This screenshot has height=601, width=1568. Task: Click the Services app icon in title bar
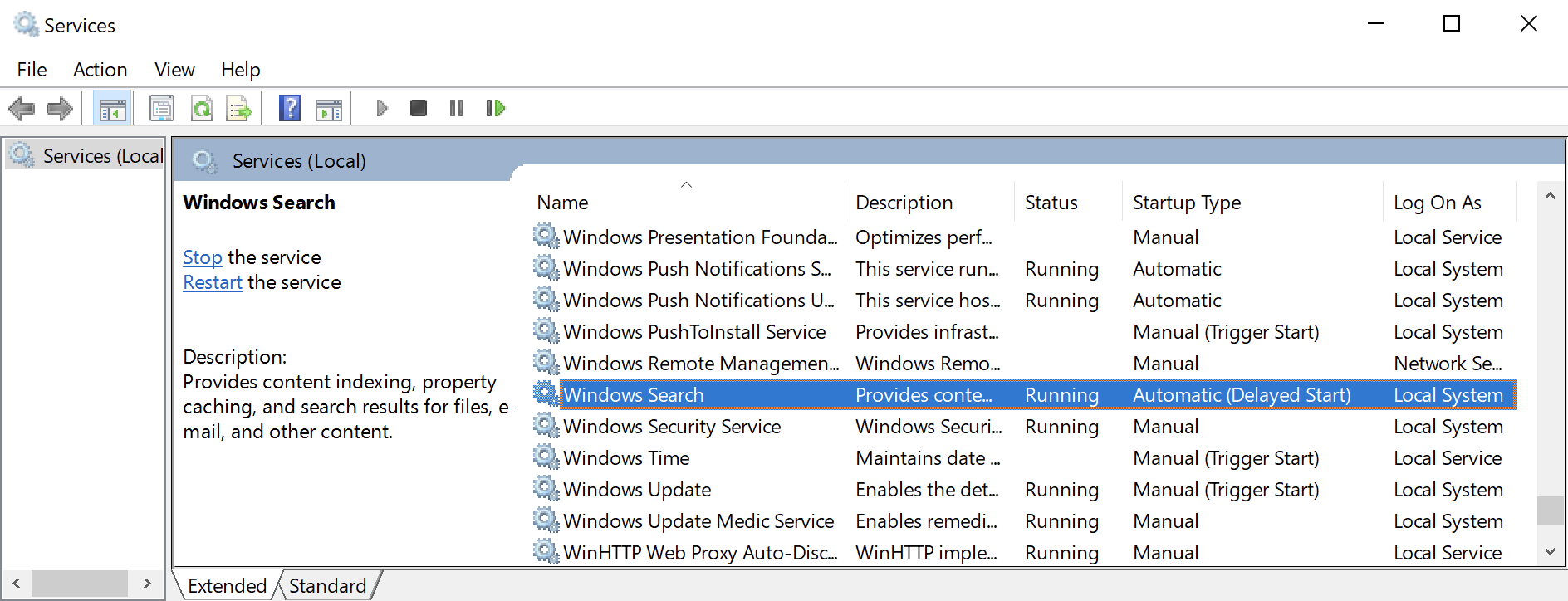(x=26, y=25)
